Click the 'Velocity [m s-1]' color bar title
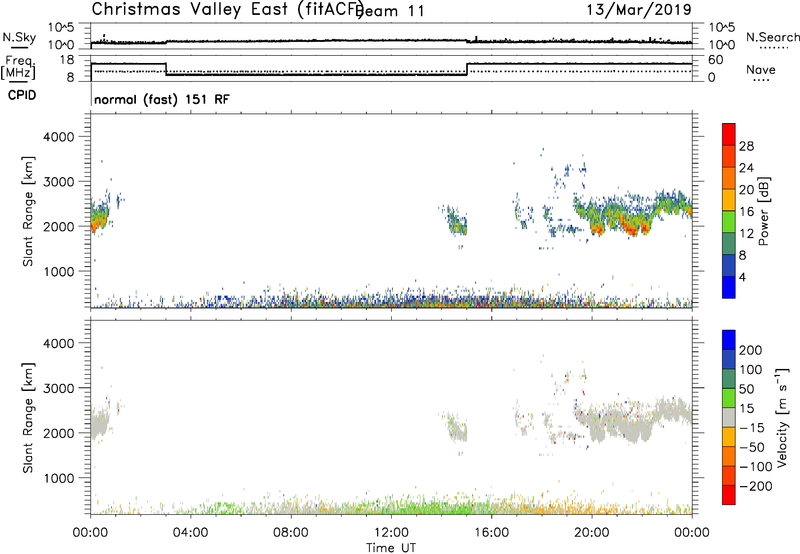 [x=781, y=417]
